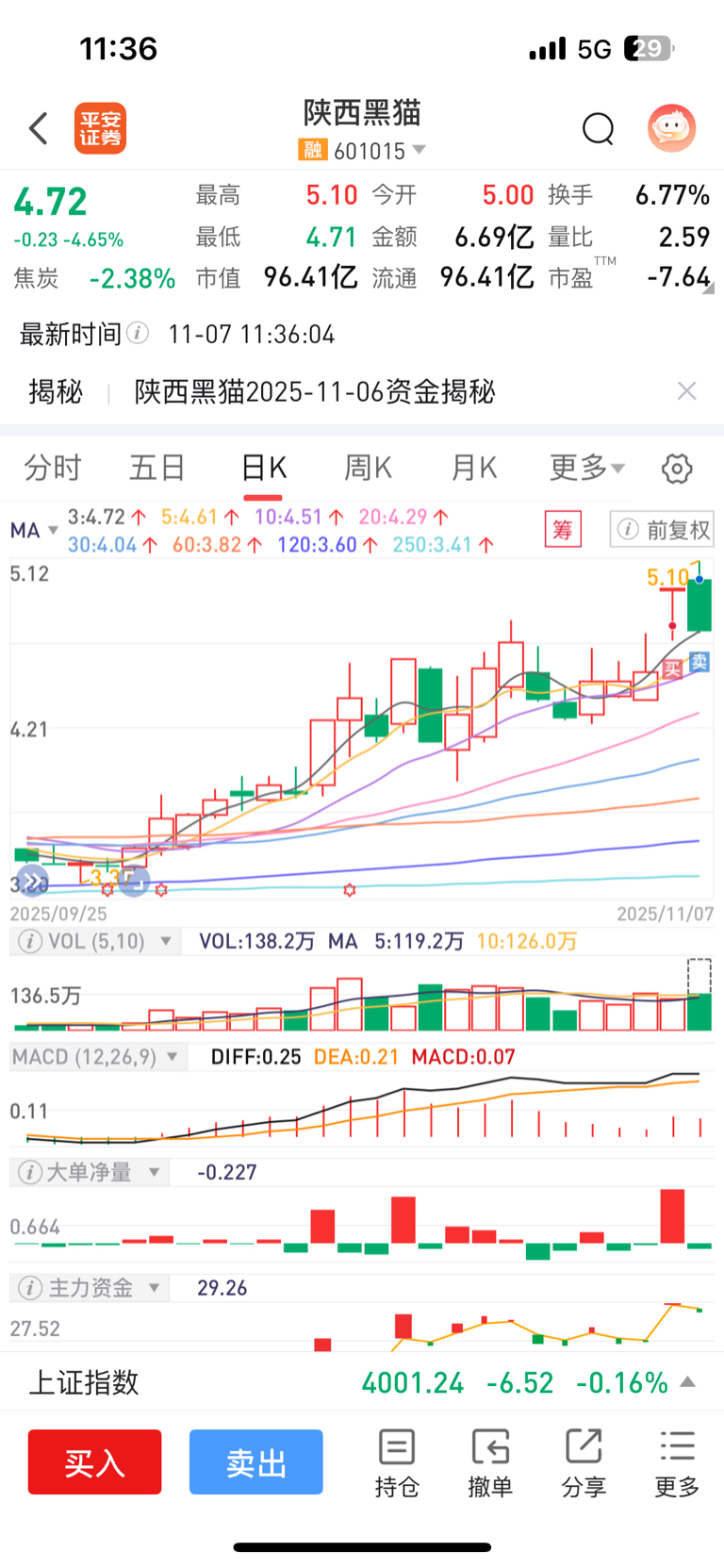Open the 更多 menu icon at bottom
Screen dimensions: 724x1568
(677, 1463)
